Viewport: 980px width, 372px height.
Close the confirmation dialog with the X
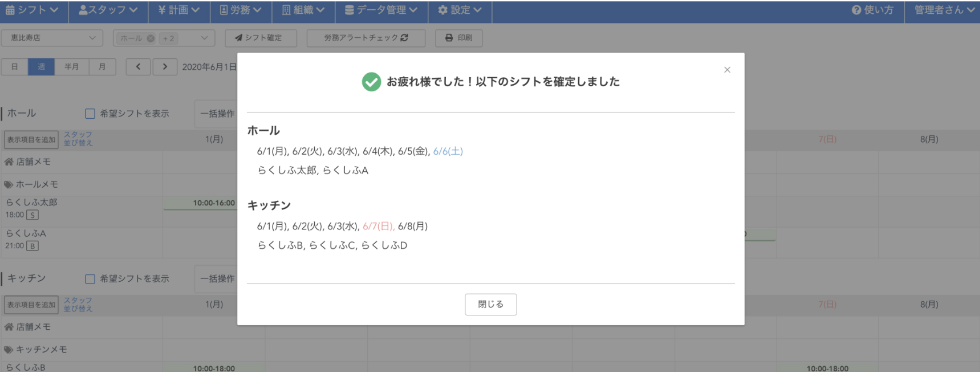click(727, 70)
